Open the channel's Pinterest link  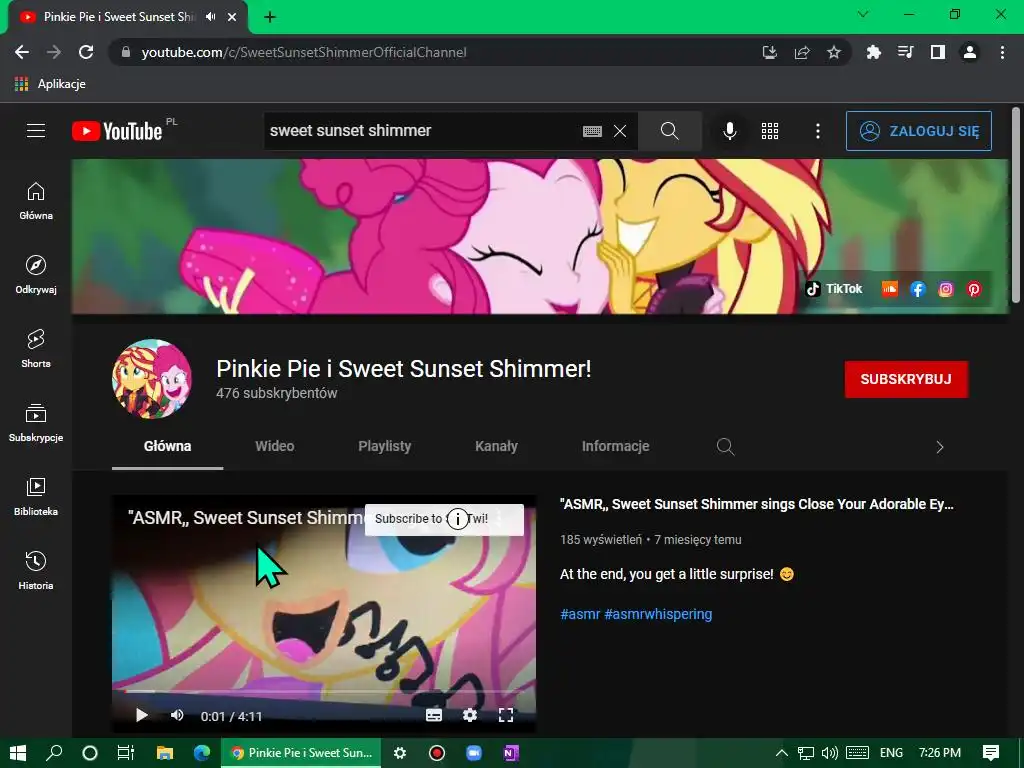click(974, 289)
